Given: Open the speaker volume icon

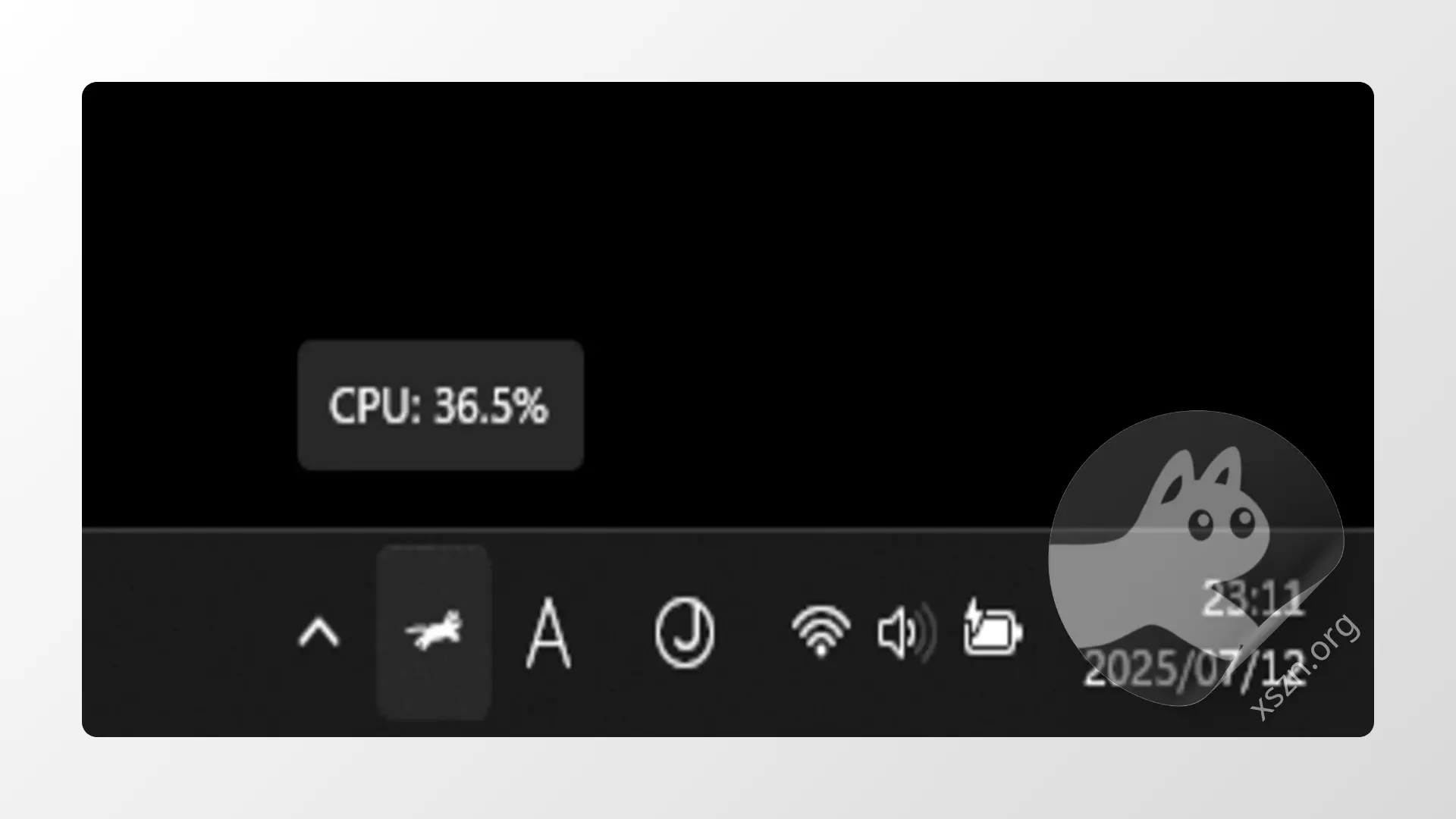Looking at the screenshot, I should (x=907, y=632).
